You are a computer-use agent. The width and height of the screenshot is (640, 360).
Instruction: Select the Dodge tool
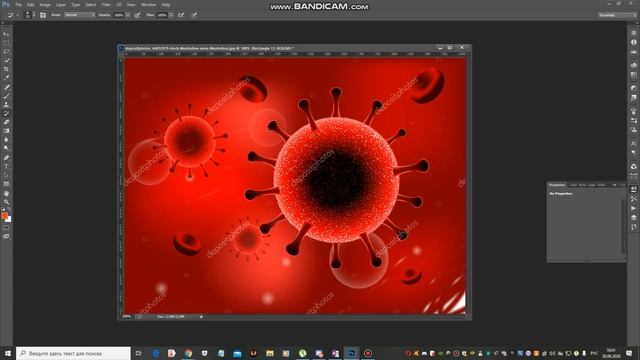pos(6,148)
